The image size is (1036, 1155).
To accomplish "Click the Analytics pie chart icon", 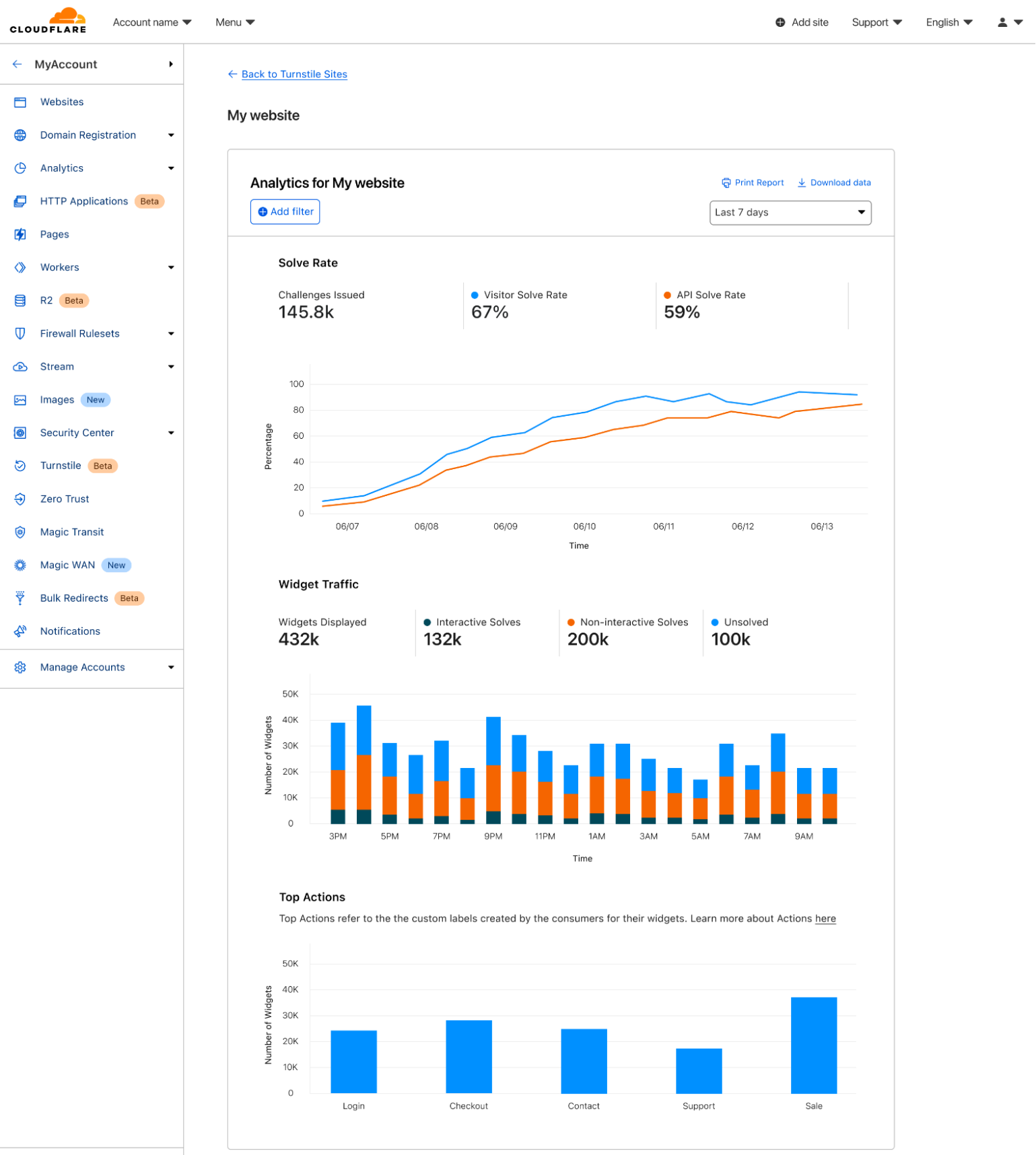I will tap(20, 168).
